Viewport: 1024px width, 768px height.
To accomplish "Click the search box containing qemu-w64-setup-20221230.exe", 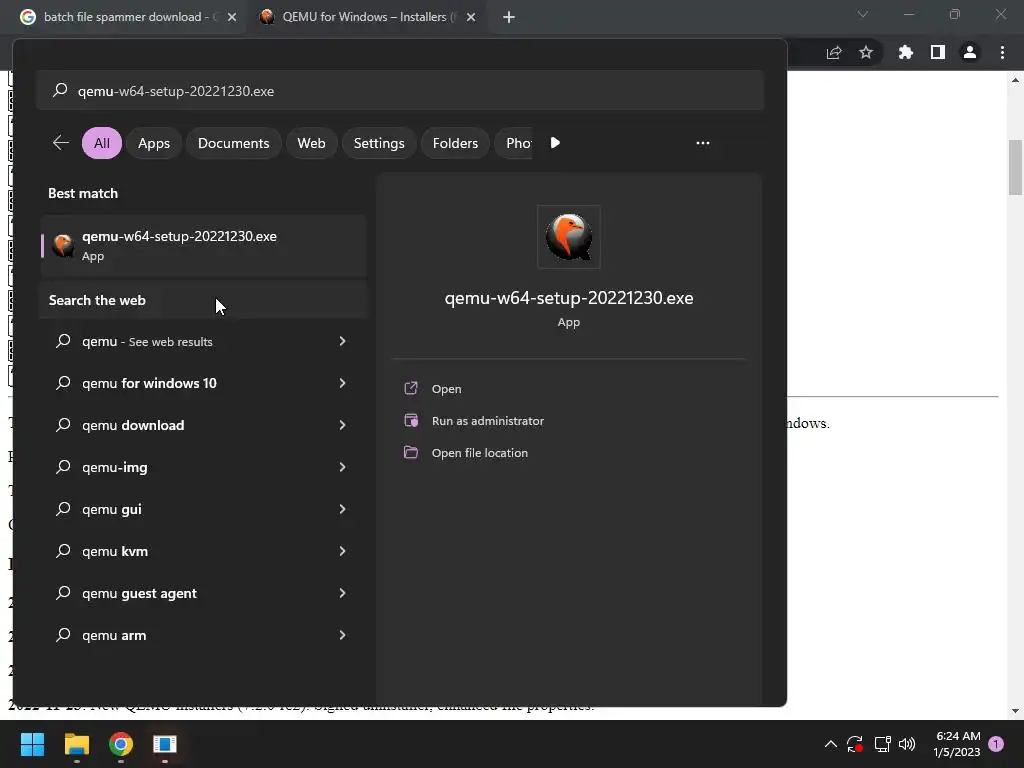I will pyautogui.click(x=400, y=91).
